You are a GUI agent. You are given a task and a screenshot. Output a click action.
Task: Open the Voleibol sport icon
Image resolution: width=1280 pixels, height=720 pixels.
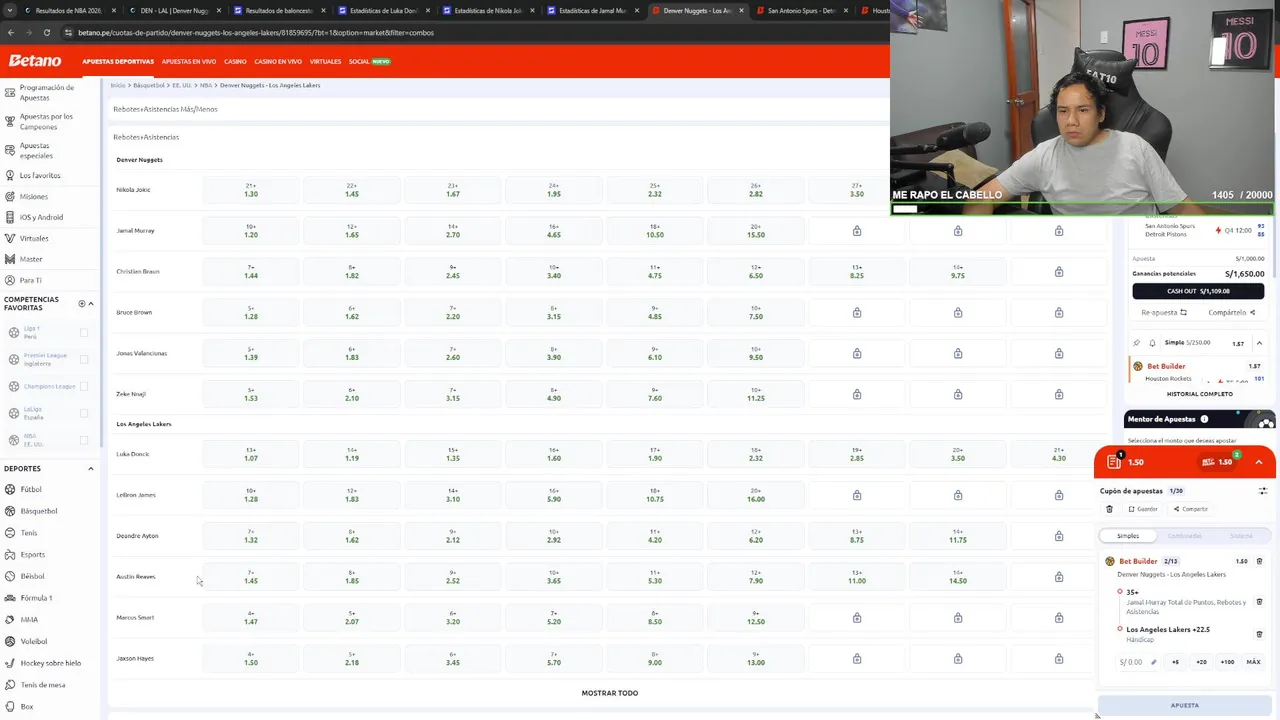[x=10, y=641]
